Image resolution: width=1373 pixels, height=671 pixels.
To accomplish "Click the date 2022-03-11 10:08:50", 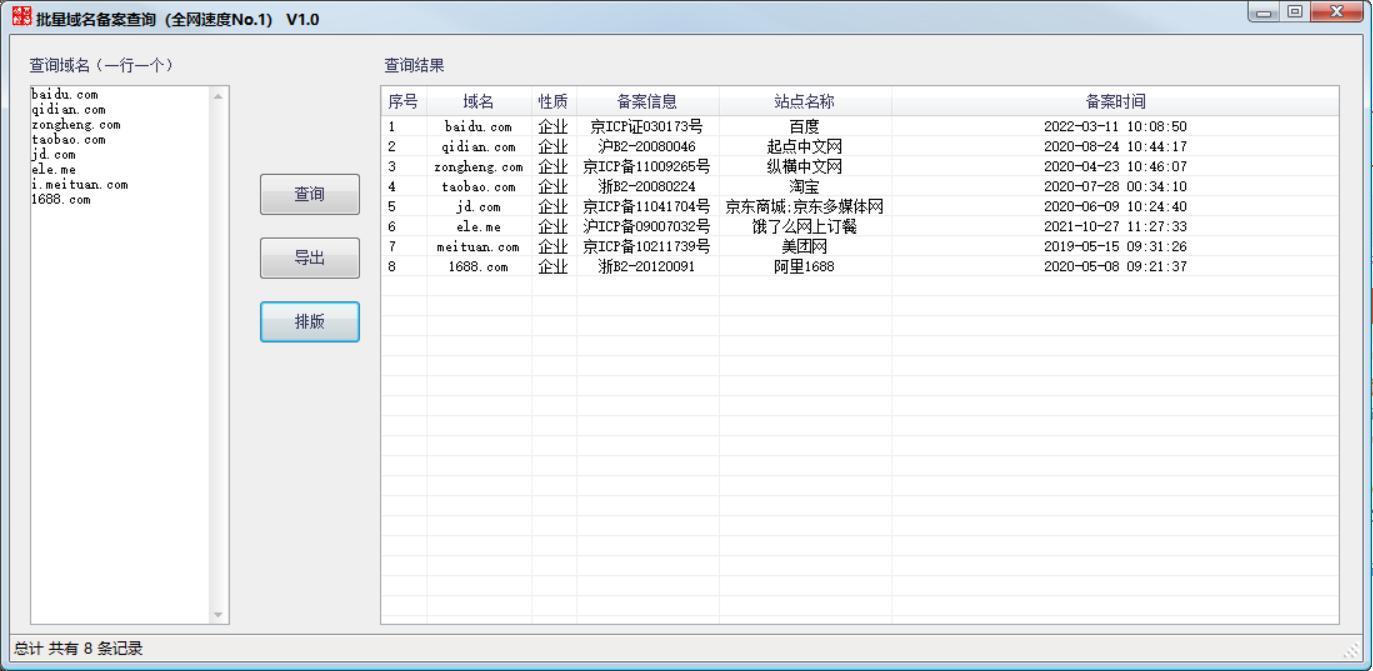I will coord(1115,127).
